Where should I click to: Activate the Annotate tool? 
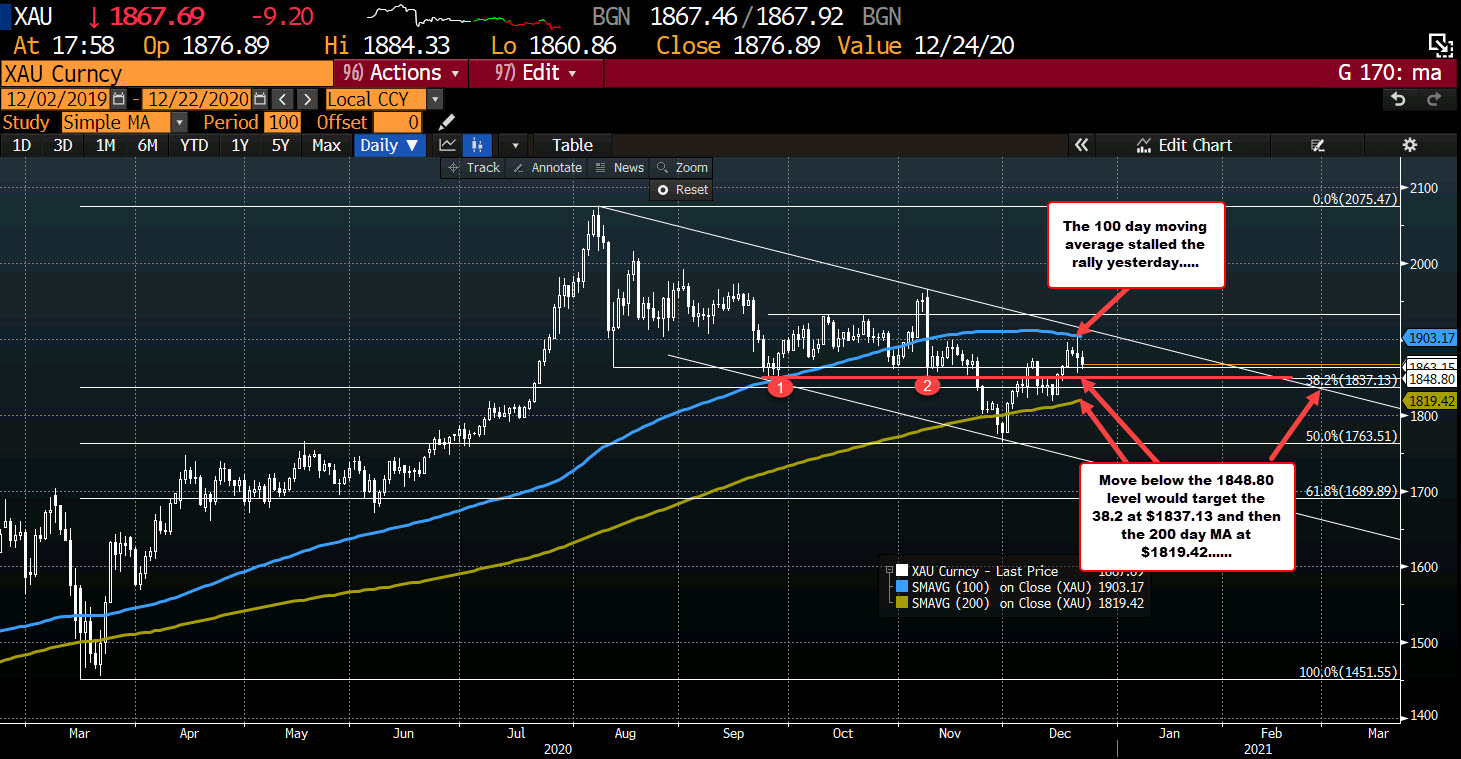click(547, 167)
